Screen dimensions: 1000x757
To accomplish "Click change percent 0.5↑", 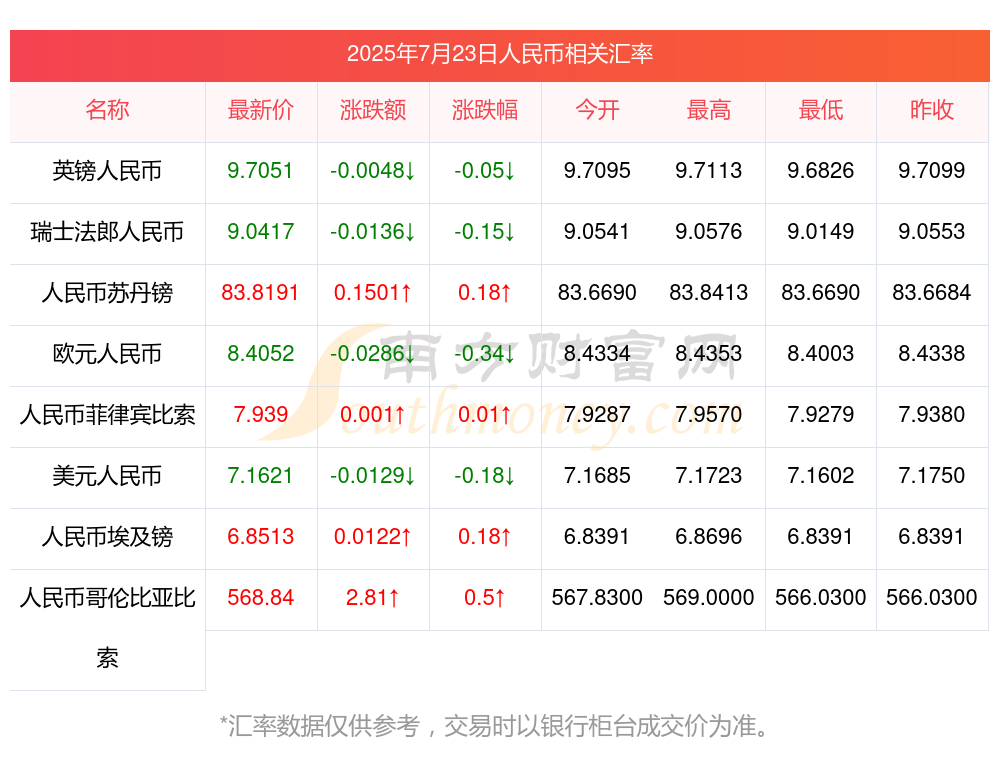I will [x=485, y=598].
